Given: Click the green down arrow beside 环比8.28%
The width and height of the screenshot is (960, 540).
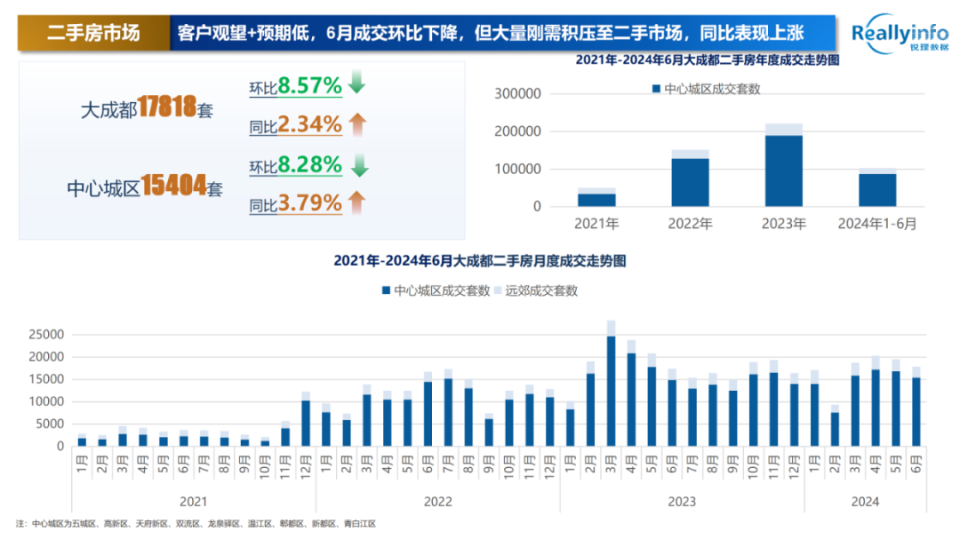Looking at the screenshot, I should point(359,165).
